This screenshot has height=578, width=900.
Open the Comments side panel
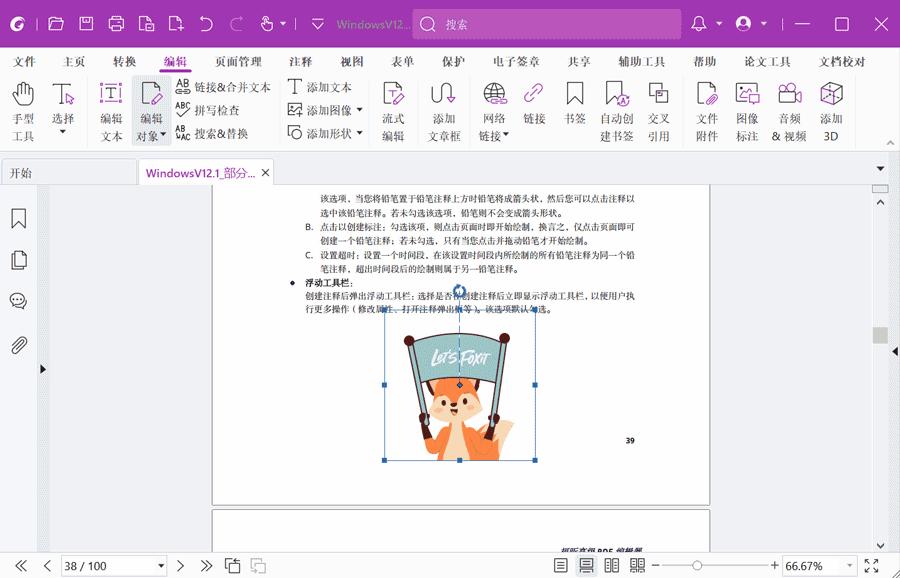tap(18, 301)
